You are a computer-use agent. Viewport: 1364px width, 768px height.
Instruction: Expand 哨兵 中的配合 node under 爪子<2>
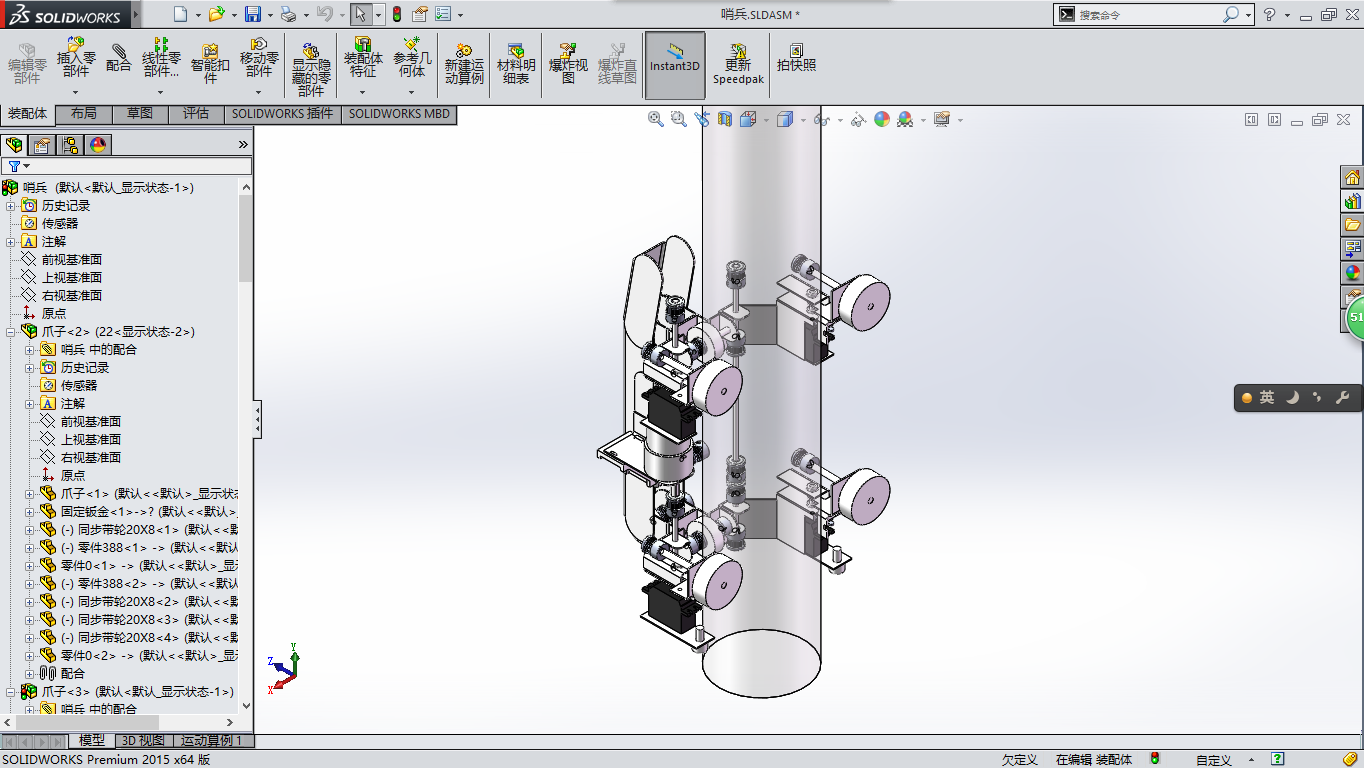[30, 349]
